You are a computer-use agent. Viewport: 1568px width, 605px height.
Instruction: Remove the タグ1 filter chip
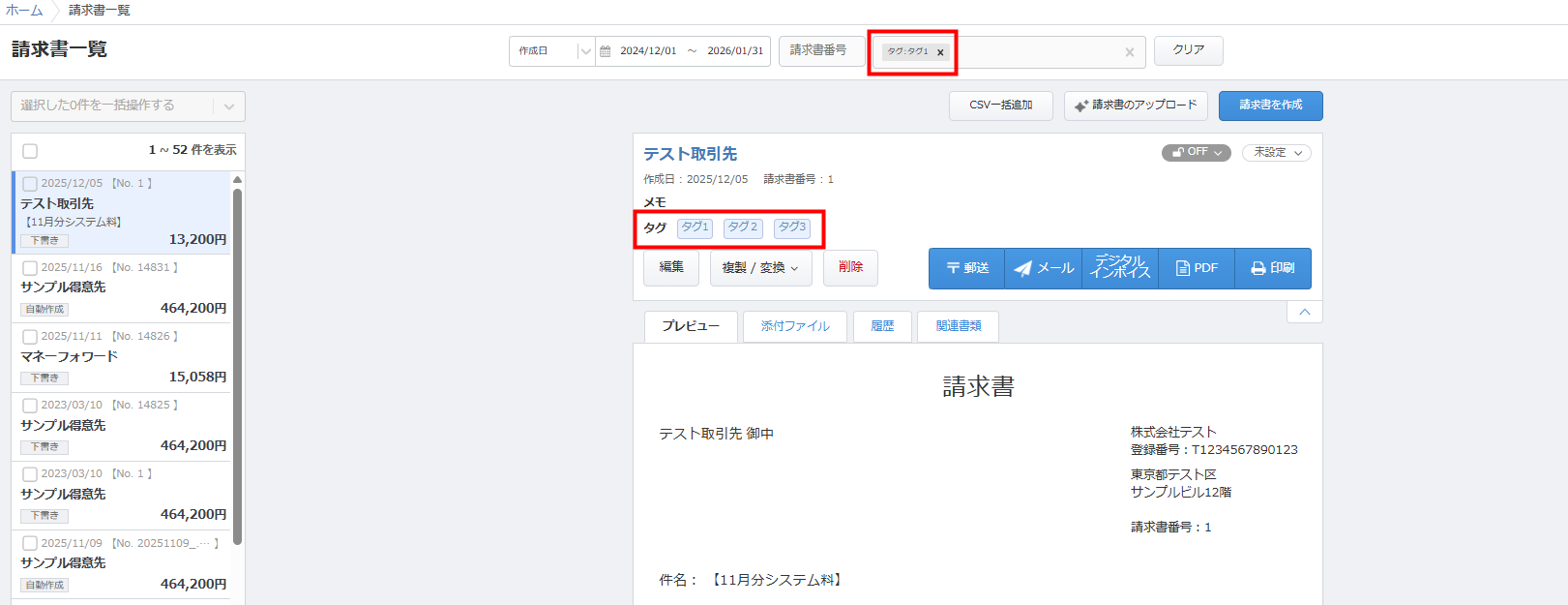pyautogui.click(x=939, y=52)
